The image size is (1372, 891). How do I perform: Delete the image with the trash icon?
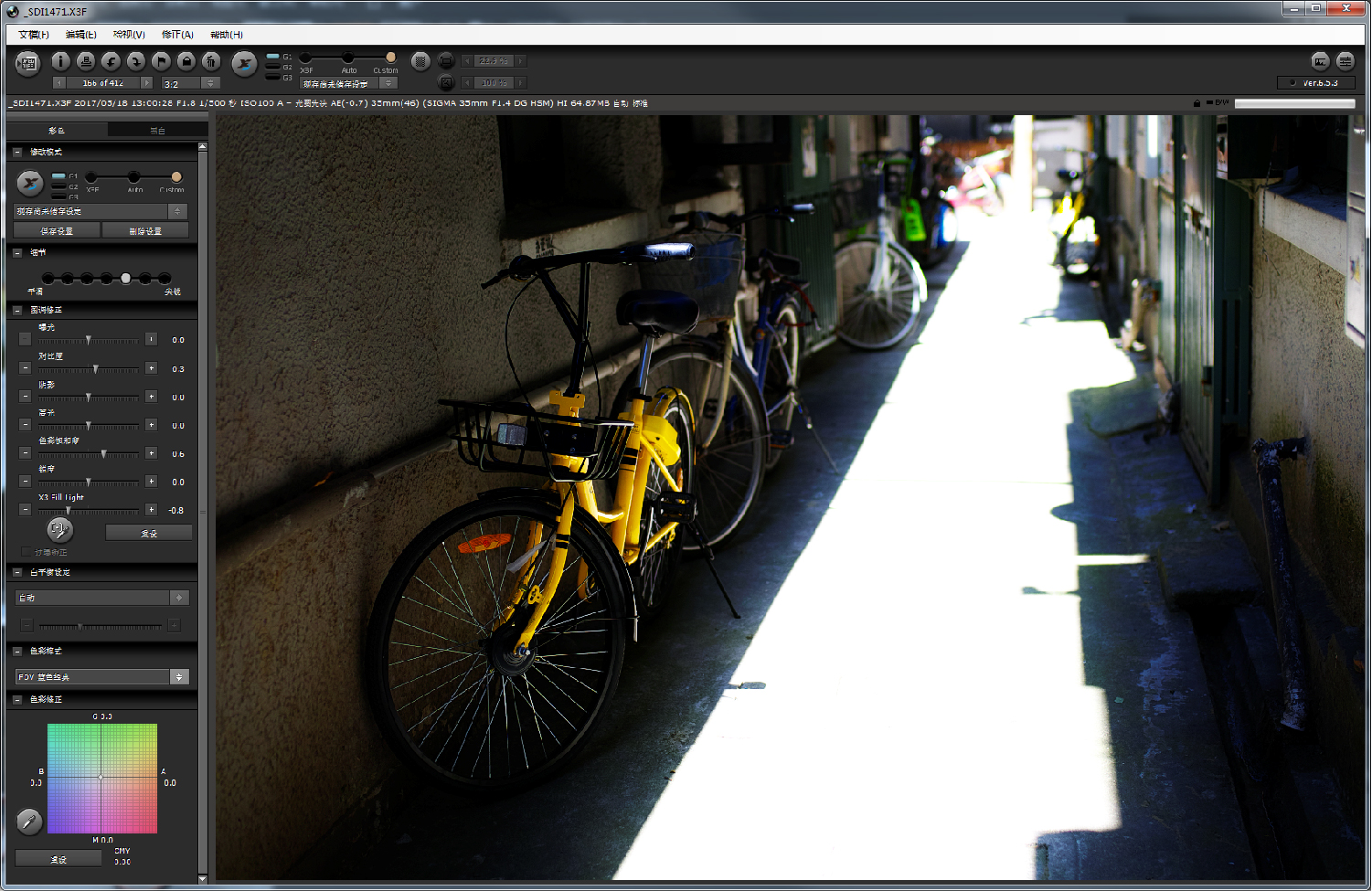click(x=211, y=61)
